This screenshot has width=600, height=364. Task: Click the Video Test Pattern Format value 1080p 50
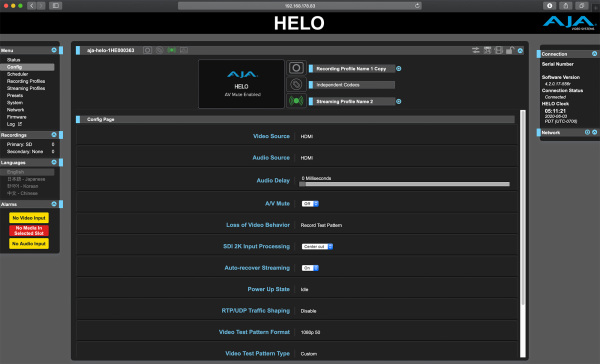[310, 332]
